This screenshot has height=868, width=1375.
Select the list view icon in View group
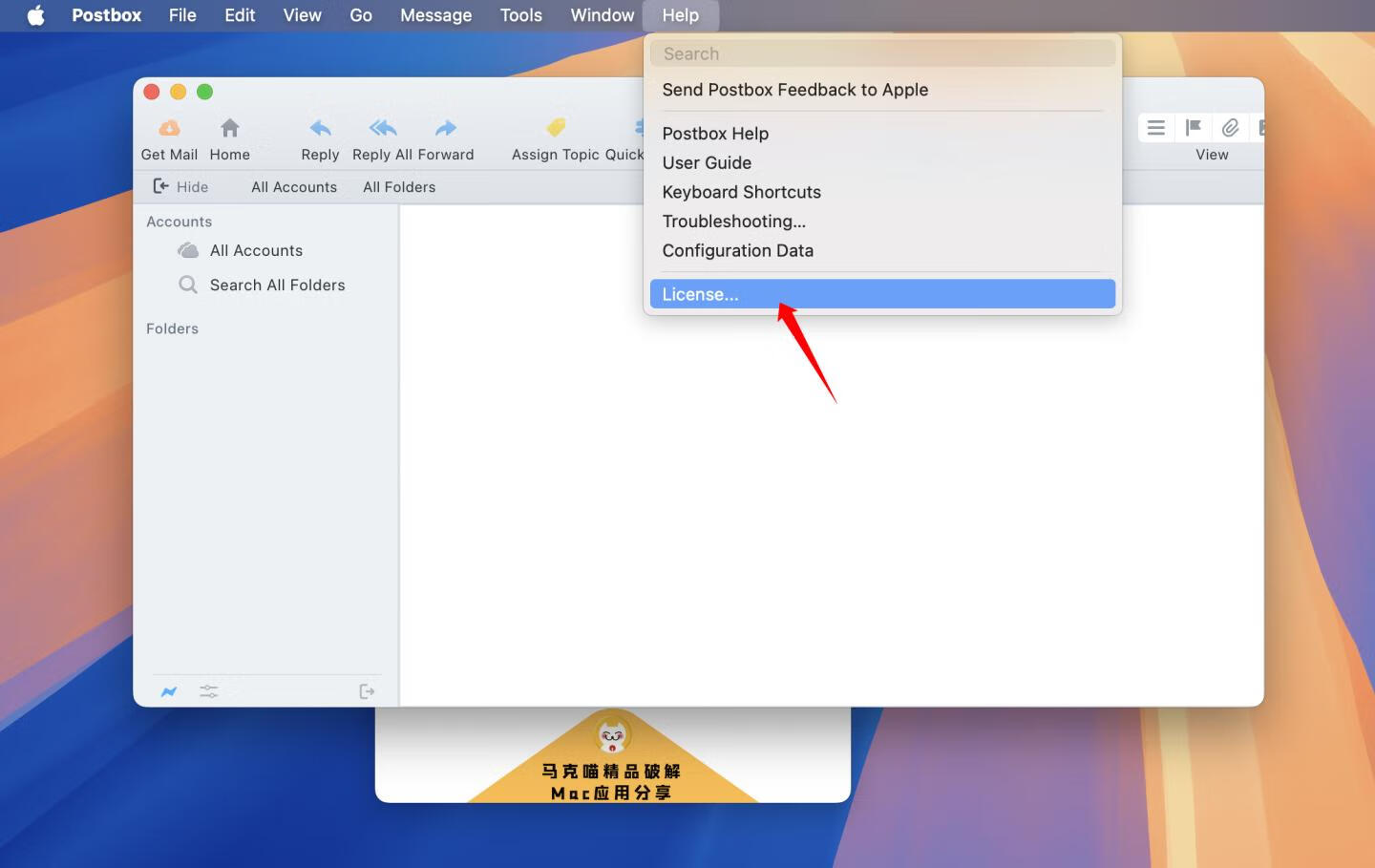pos(1156,128)
